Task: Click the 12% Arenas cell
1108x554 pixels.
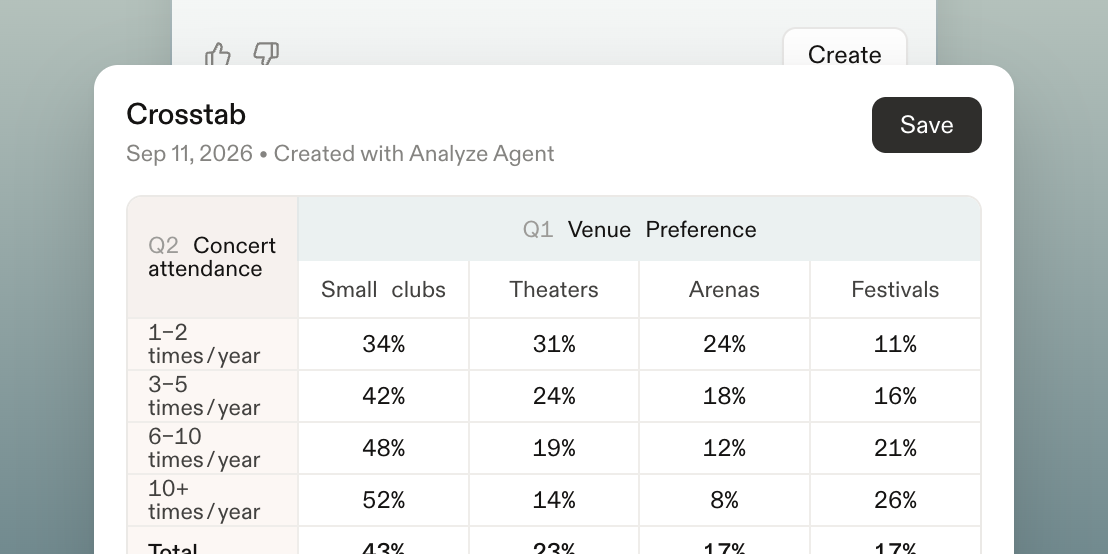Action: [x=724, y=448]
